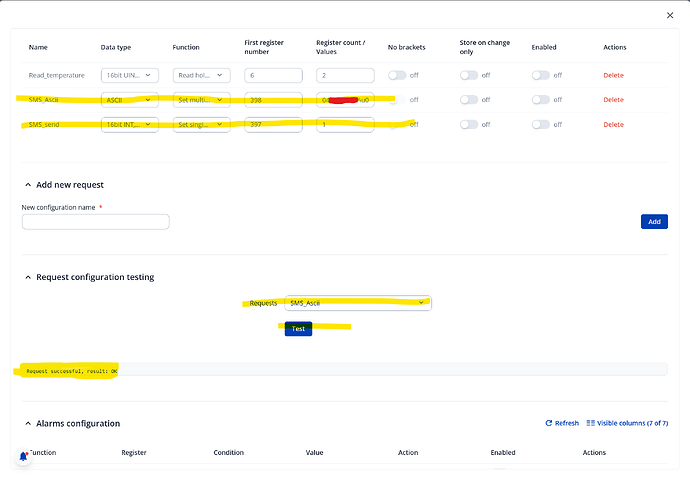This screenshot has width=690, height=478.
Task: Open the Requests dropdown showing SMS_Ascii
Action: [x=357, y=302]
